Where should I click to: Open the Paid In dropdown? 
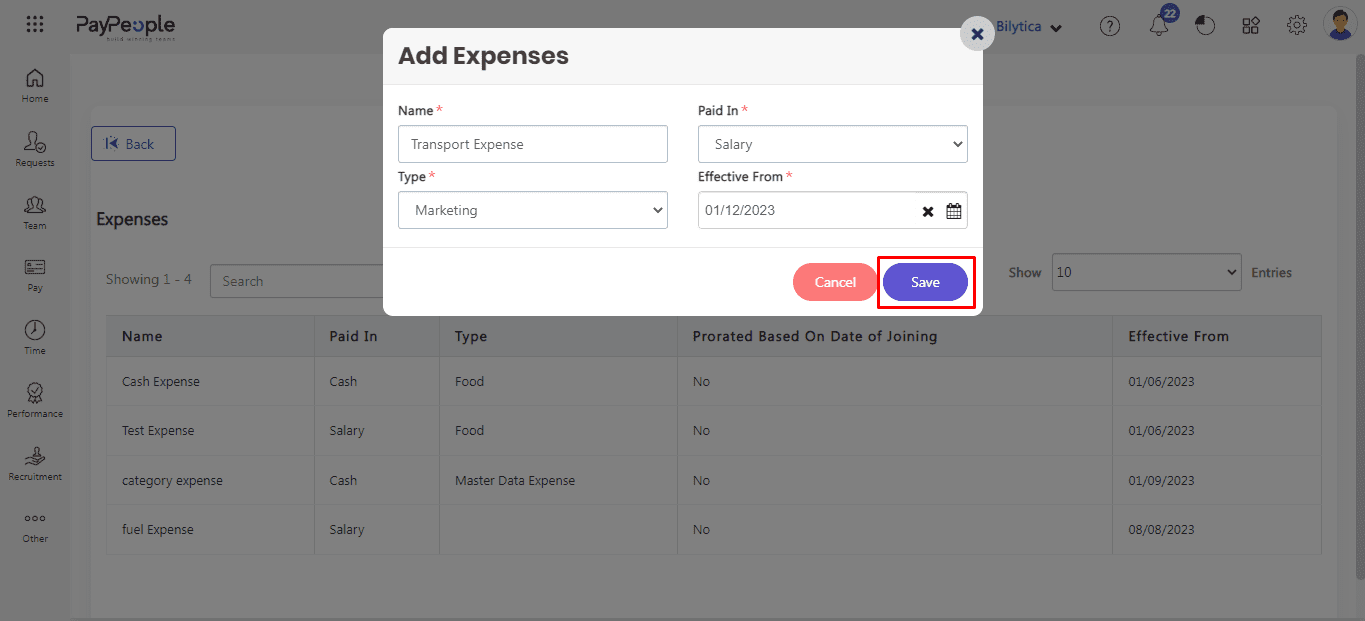[832, 143]
